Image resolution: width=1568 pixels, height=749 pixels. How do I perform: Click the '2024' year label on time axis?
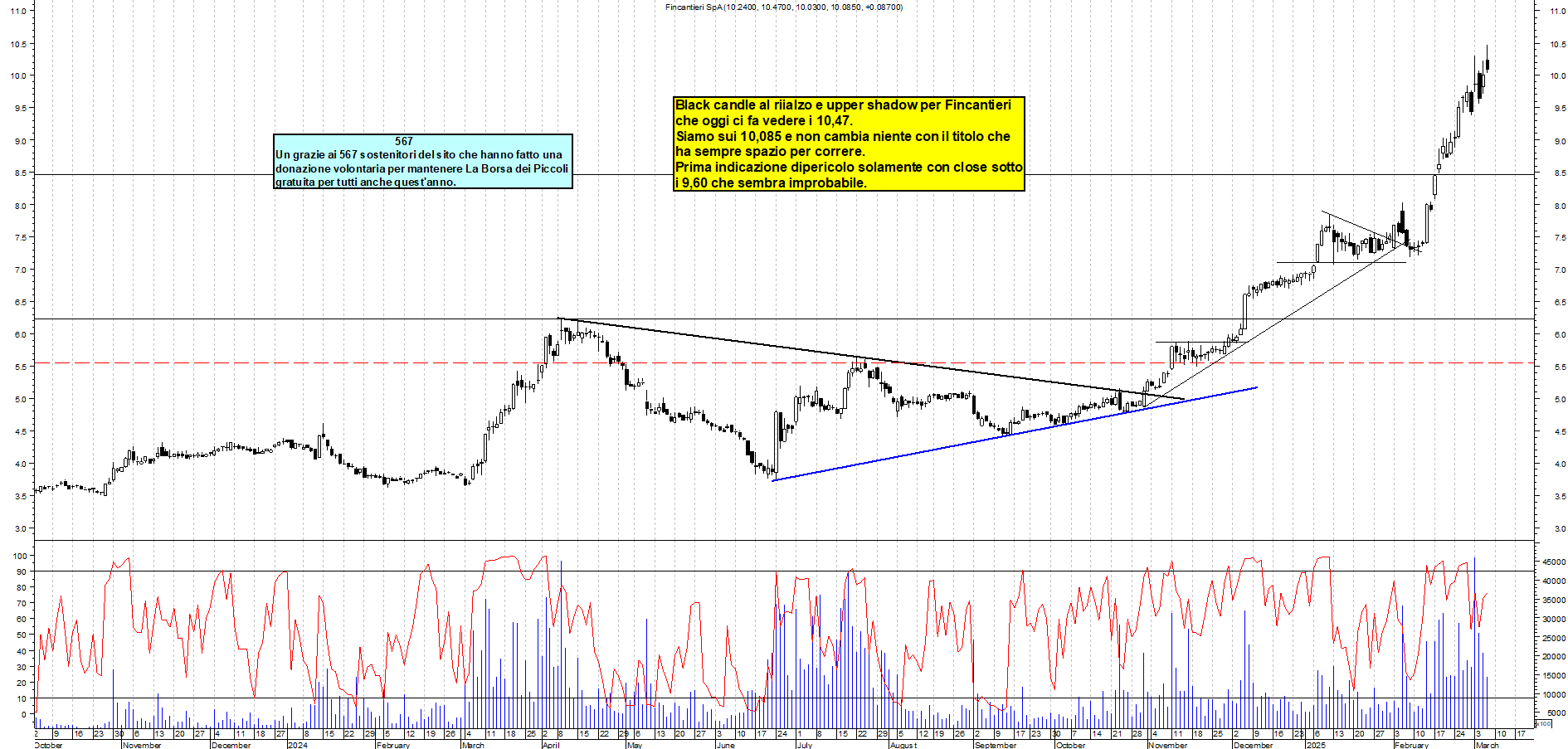coord(297,745)
